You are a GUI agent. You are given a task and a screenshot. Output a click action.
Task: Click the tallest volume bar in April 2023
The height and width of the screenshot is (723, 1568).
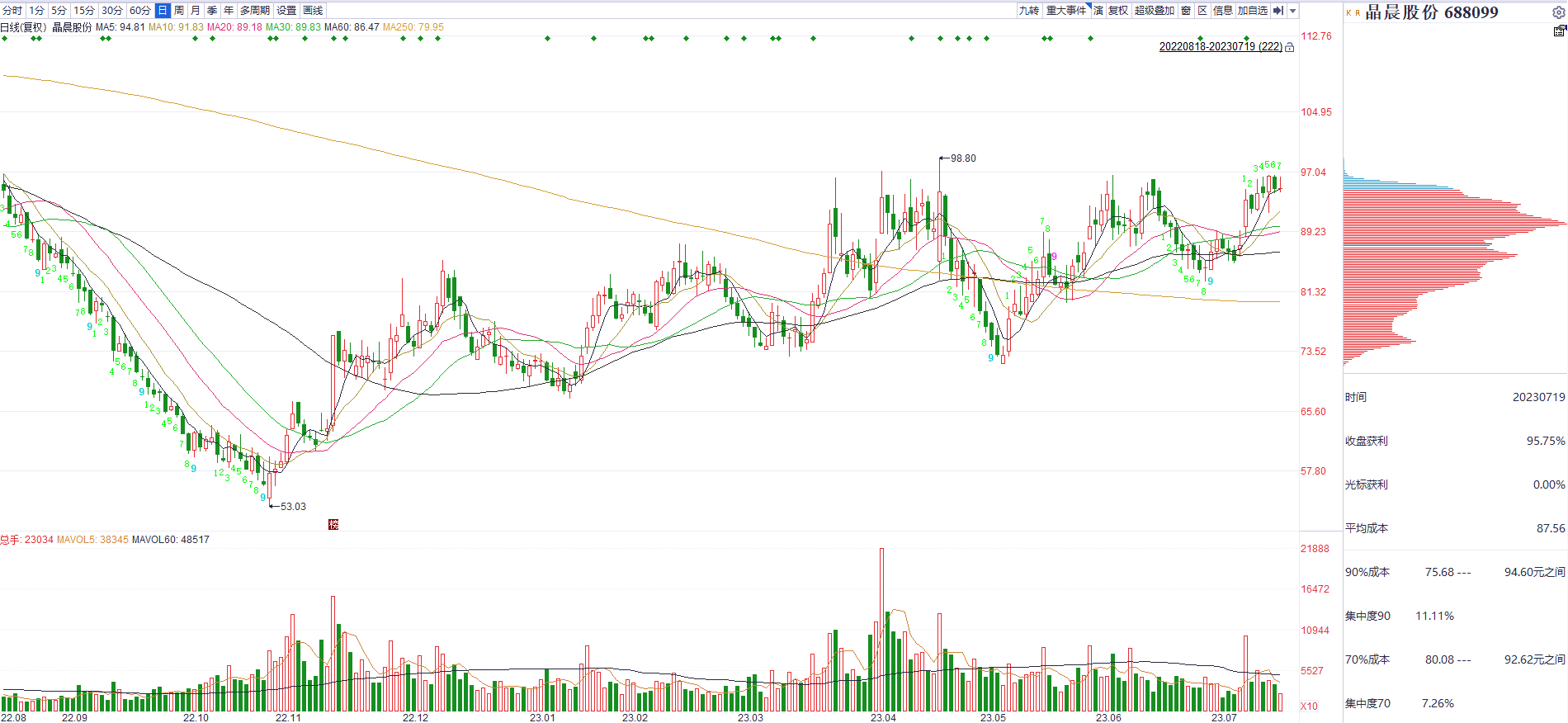881,629
